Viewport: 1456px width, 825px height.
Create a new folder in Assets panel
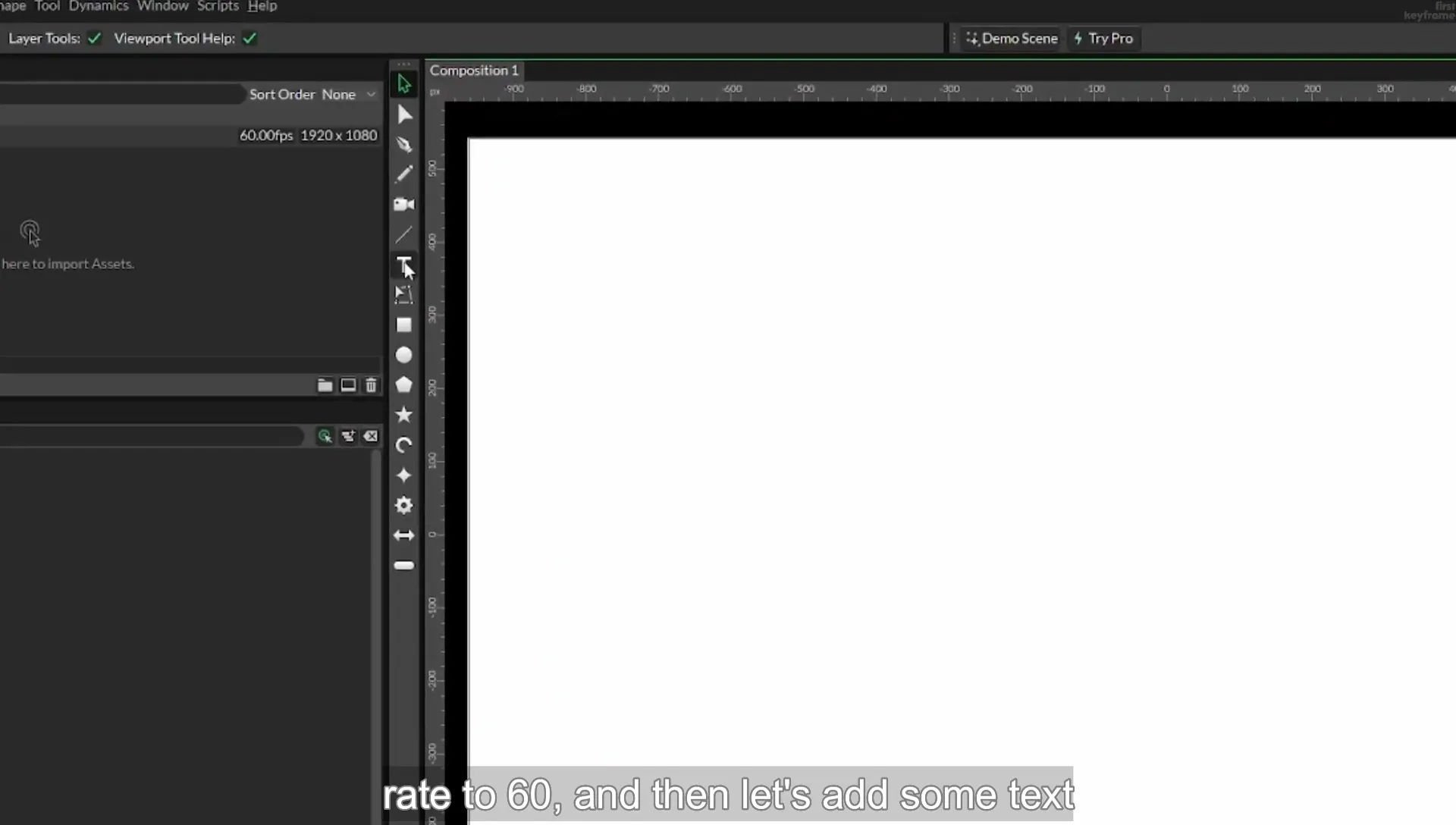[x=325, y=385]
